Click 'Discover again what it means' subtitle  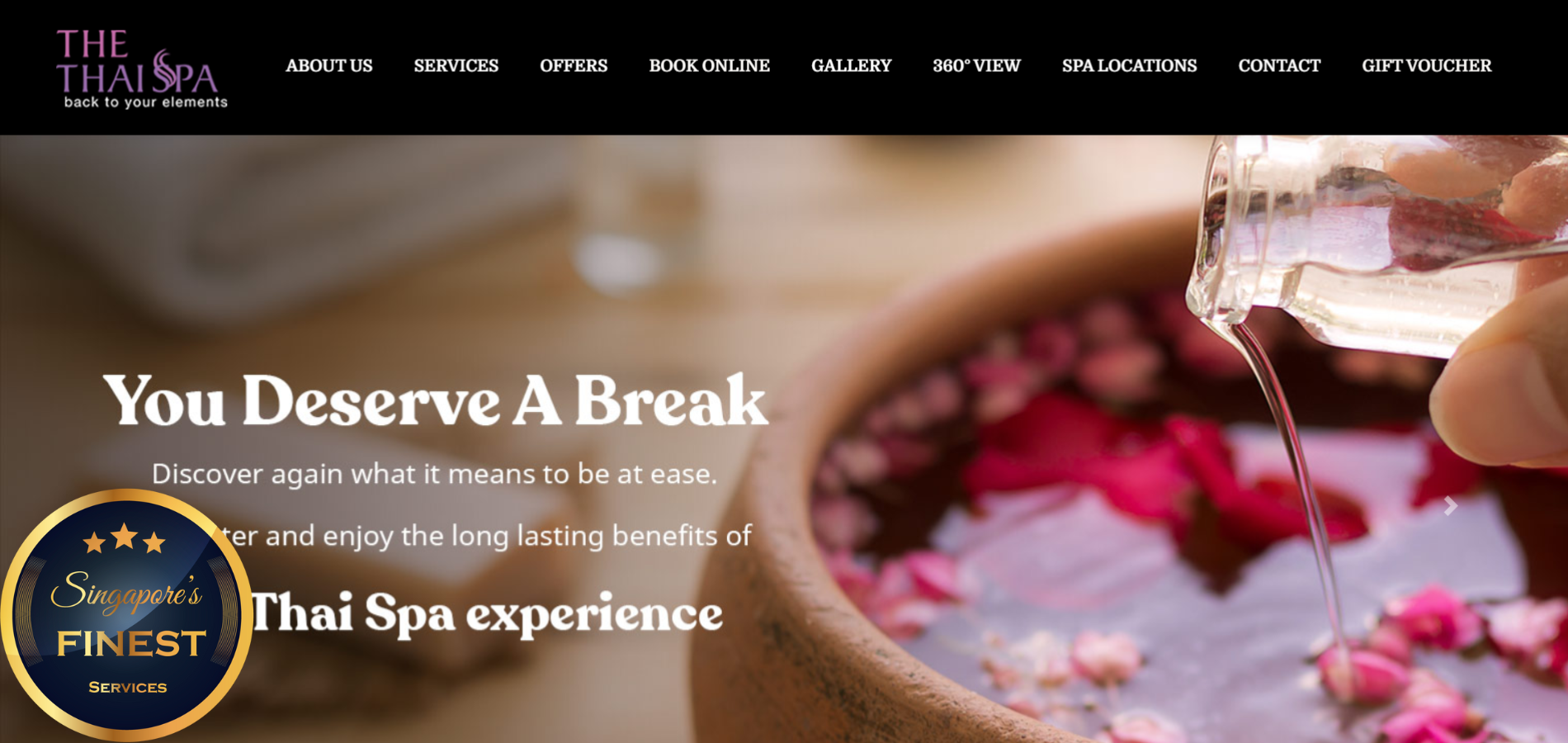click(435, 474)
